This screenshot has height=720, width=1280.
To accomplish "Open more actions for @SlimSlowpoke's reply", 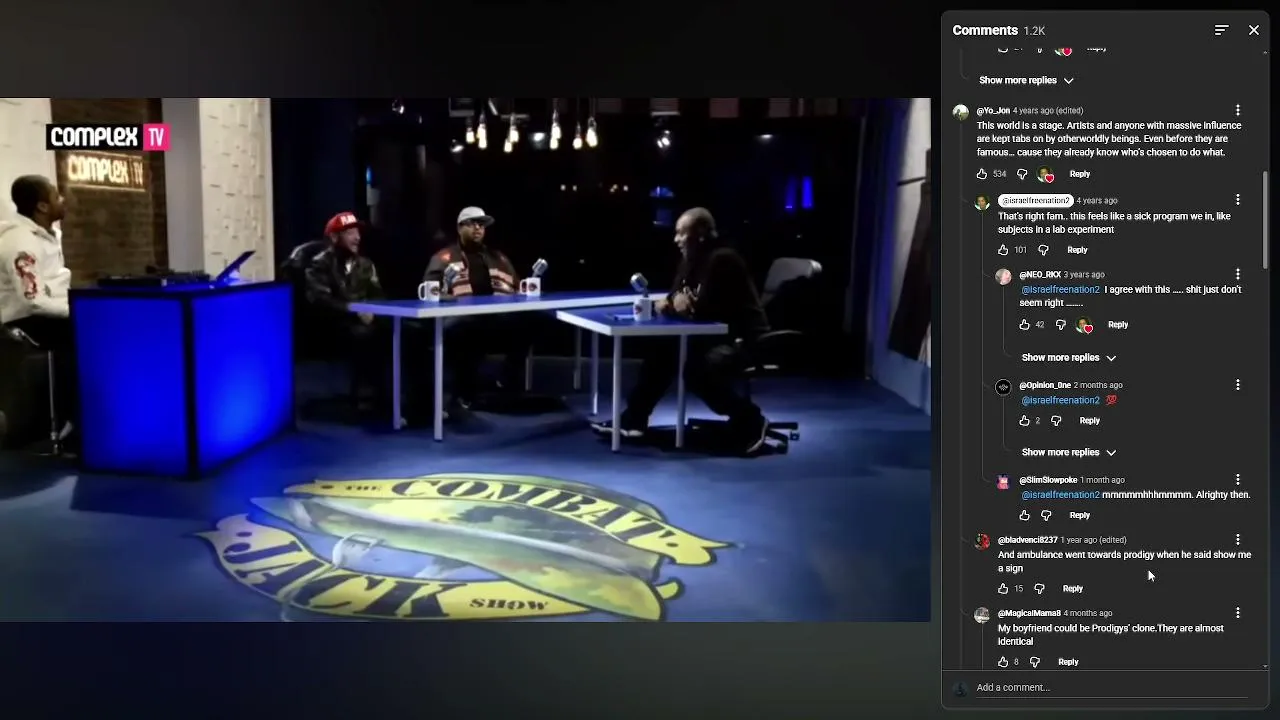I will (1238, 480).
